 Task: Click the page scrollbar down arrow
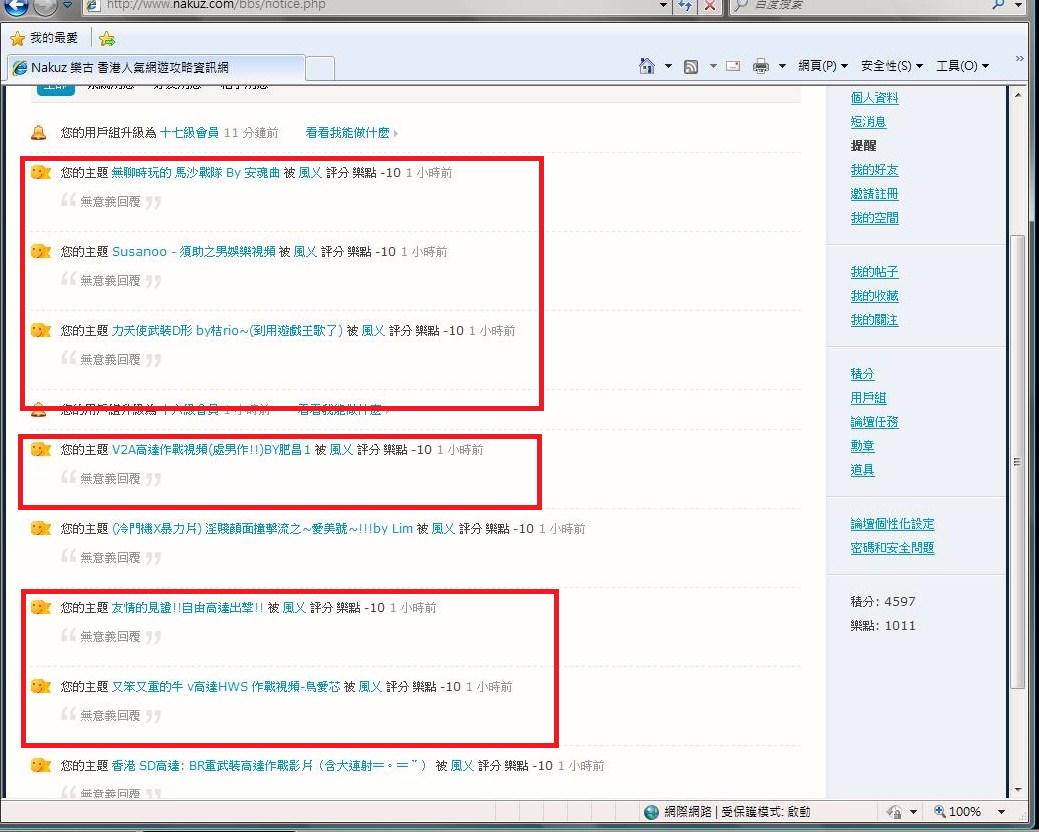[x=1018, y=790]
